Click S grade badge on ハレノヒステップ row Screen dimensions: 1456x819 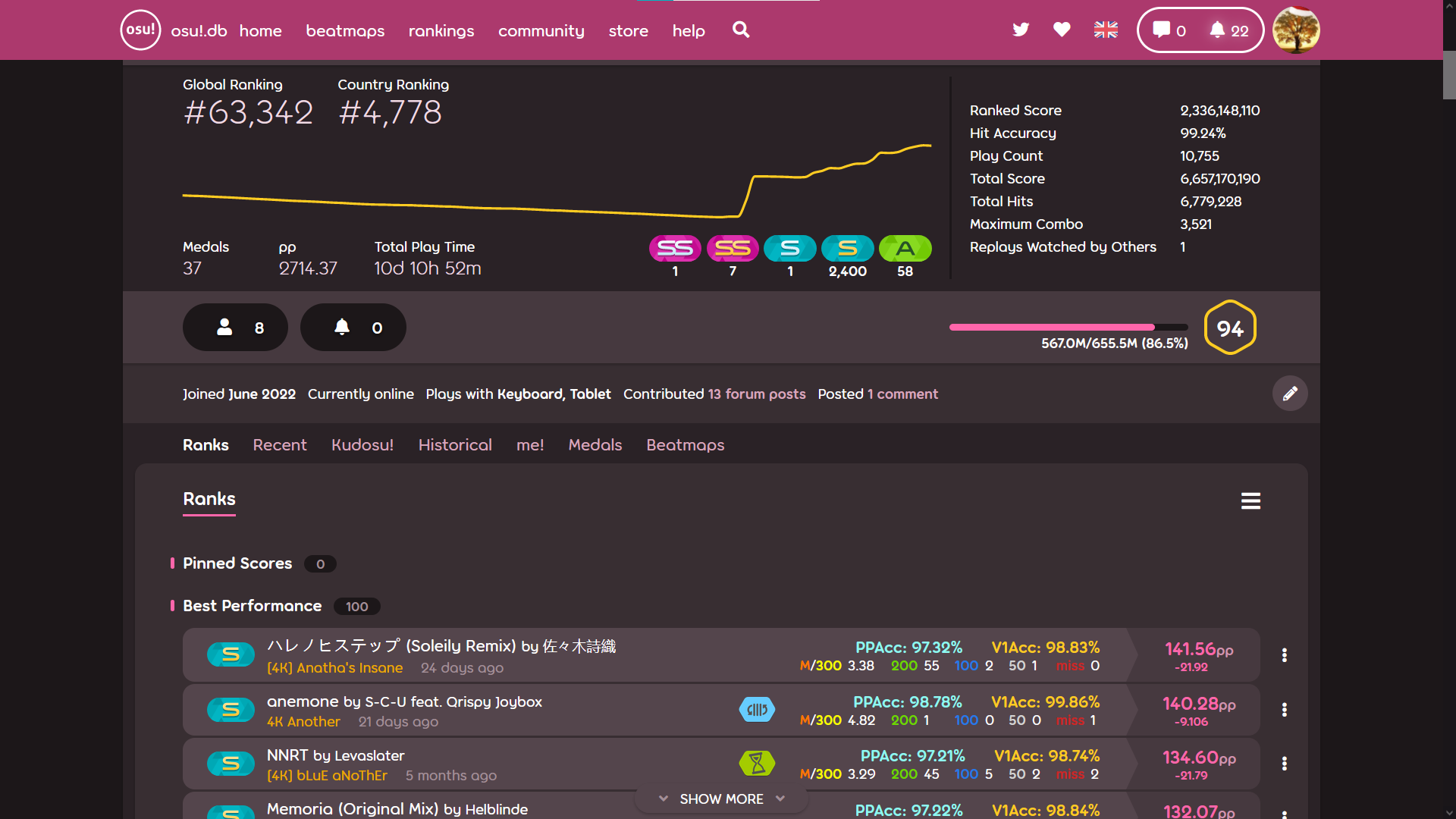pyautogui.click(x=231, y=654)
